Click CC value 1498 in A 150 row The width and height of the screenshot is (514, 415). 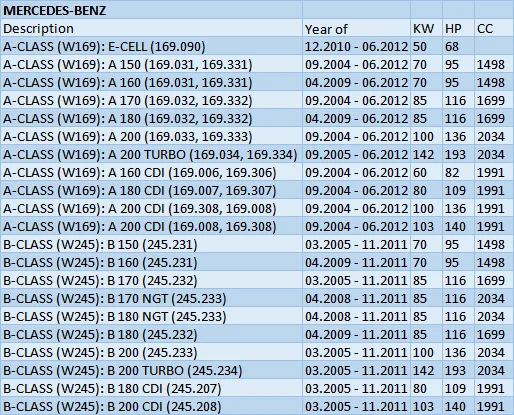click(x=494, y=64)
